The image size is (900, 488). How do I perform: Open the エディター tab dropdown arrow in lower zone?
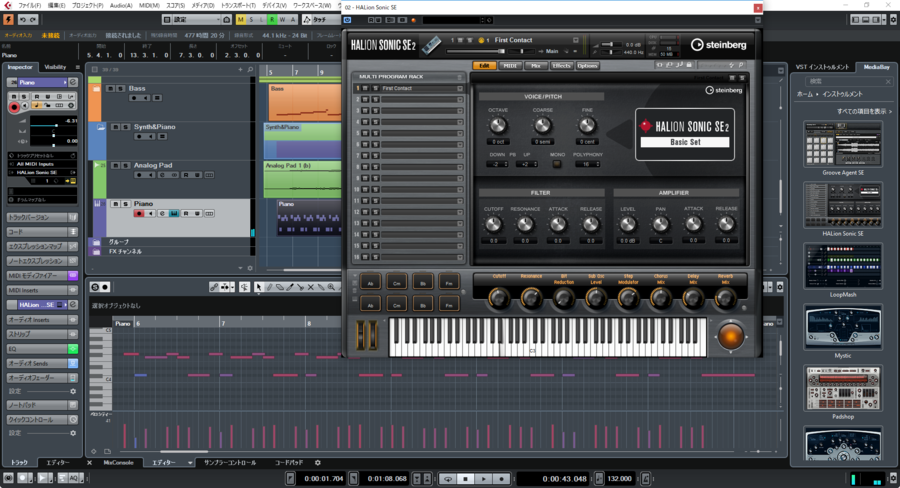point(190,463)
